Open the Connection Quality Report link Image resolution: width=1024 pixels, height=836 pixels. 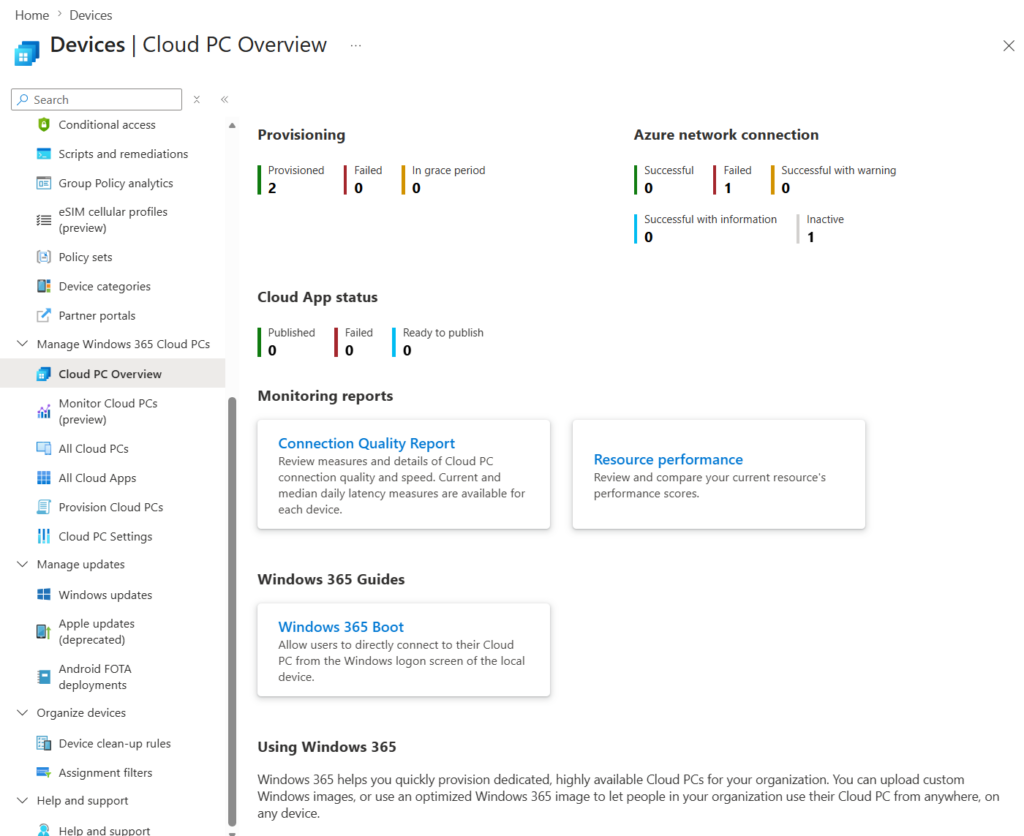pyautogui.click(x=366, y=443)
